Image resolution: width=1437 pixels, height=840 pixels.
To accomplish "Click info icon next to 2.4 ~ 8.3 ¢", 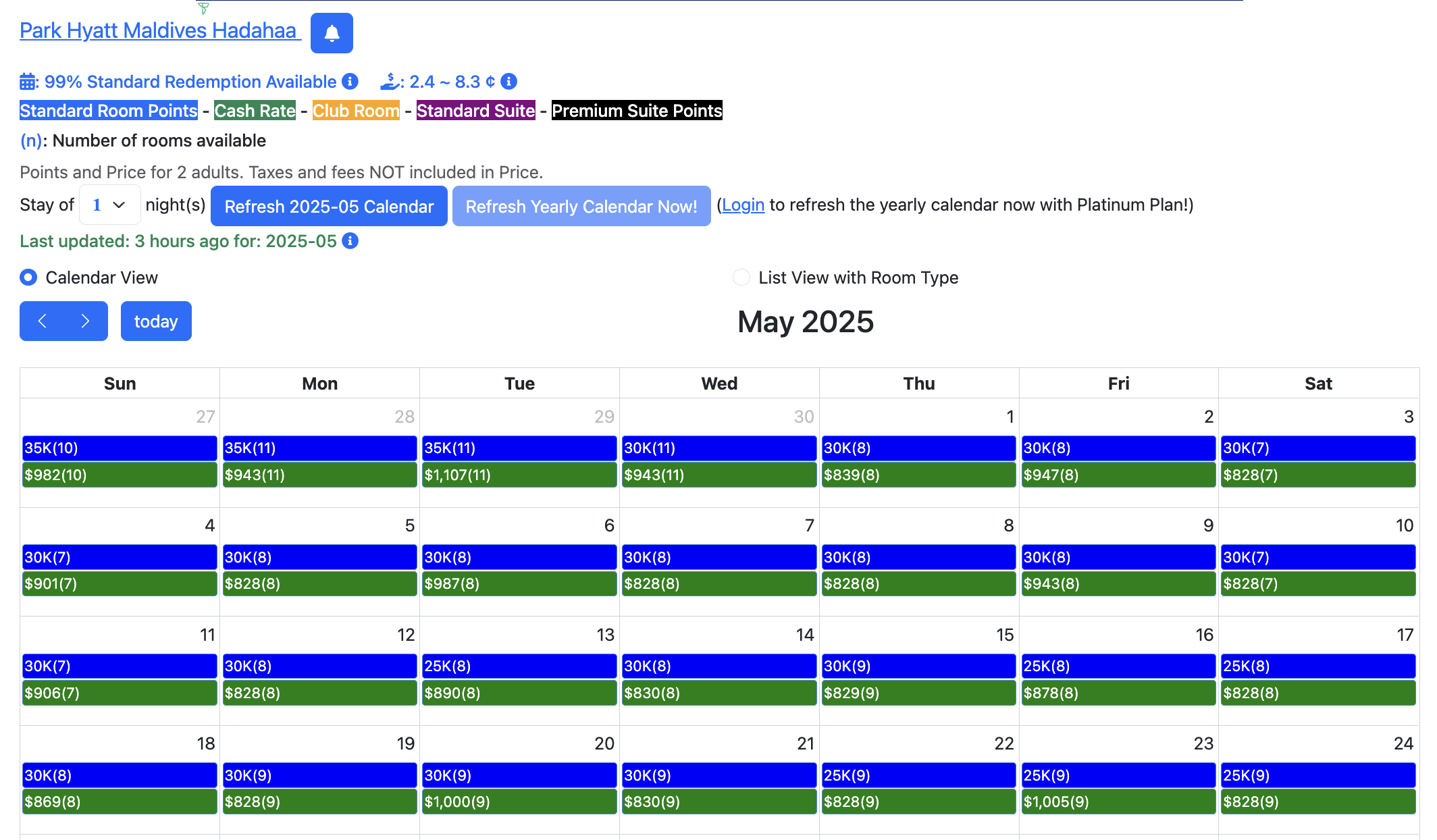I will pyautogui.click(x=509, y=82).
